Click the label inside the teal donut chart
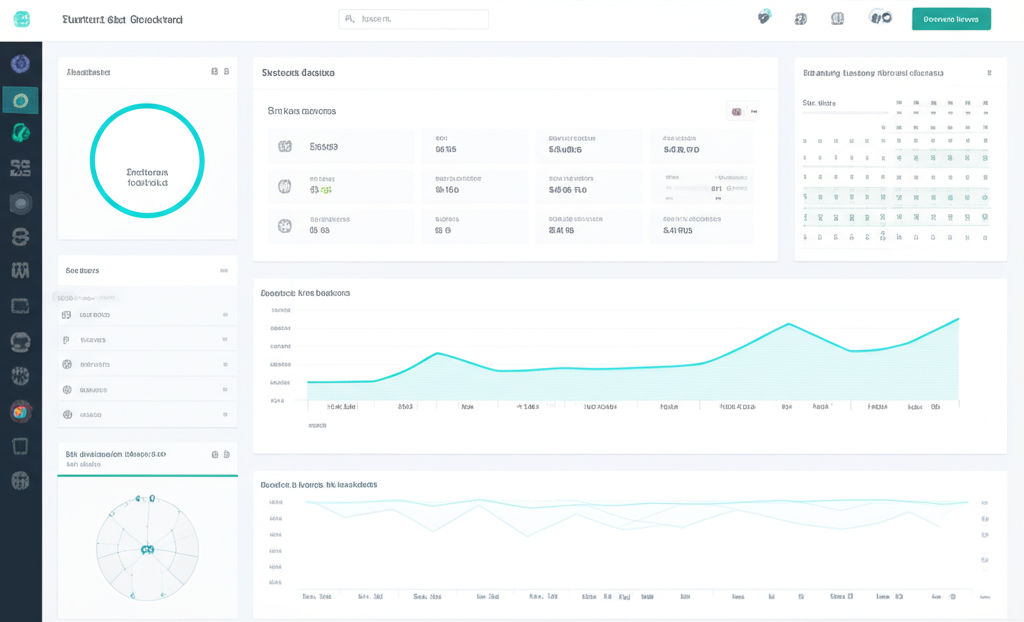 147,177
